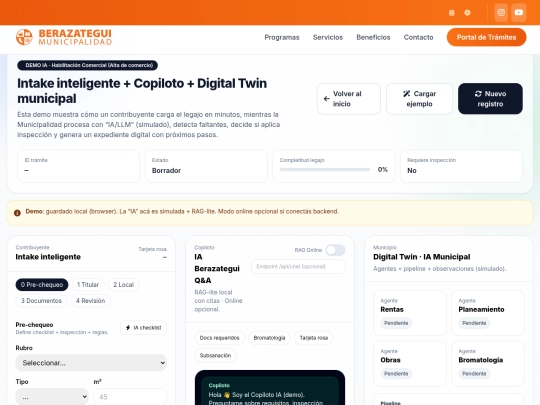Select the Bromatología quick question chip
540x405 pixels.
(269, 338)
